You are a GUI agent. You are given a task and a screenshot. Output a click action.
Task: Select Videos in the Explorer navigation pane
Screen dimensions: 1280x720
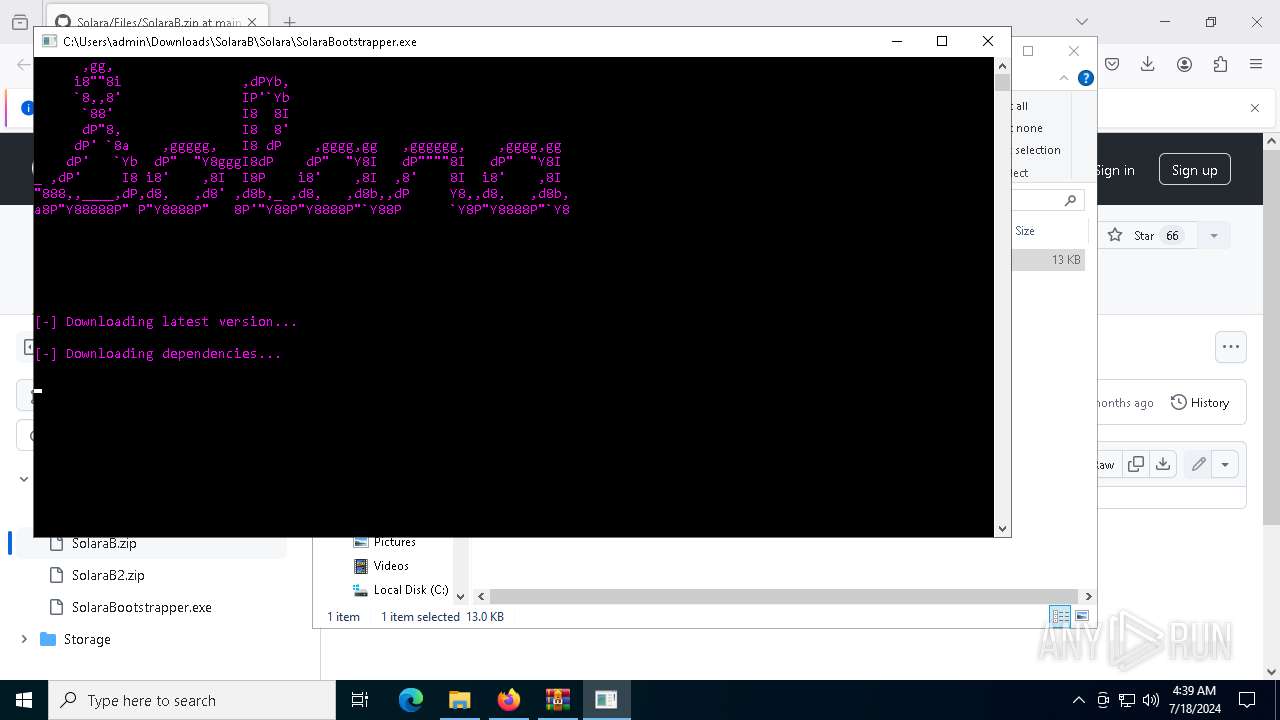391,566
